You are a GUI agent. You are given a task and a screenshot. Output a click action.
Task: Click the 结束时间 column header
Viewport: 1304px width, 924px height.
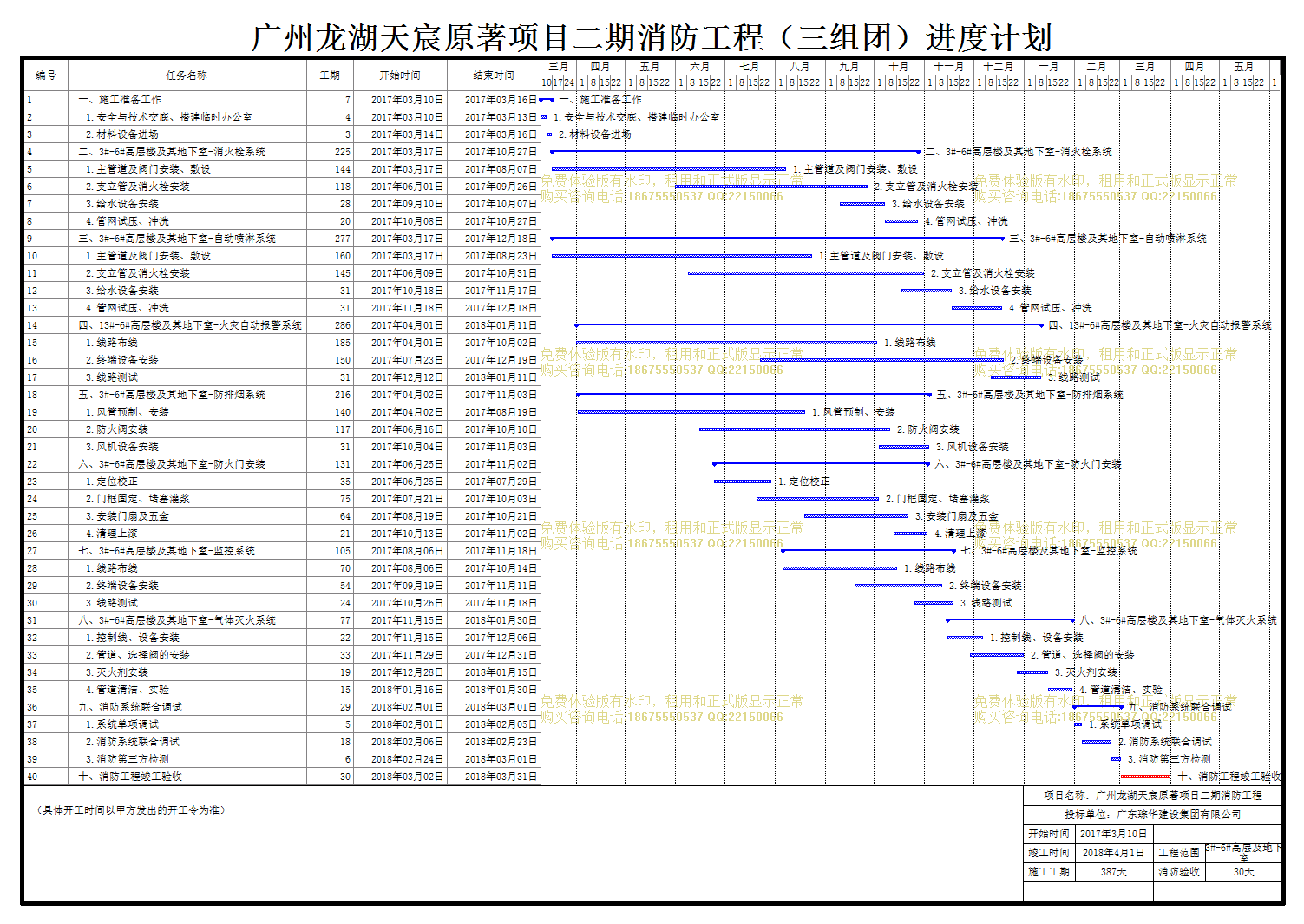click(x=494, y=75)
